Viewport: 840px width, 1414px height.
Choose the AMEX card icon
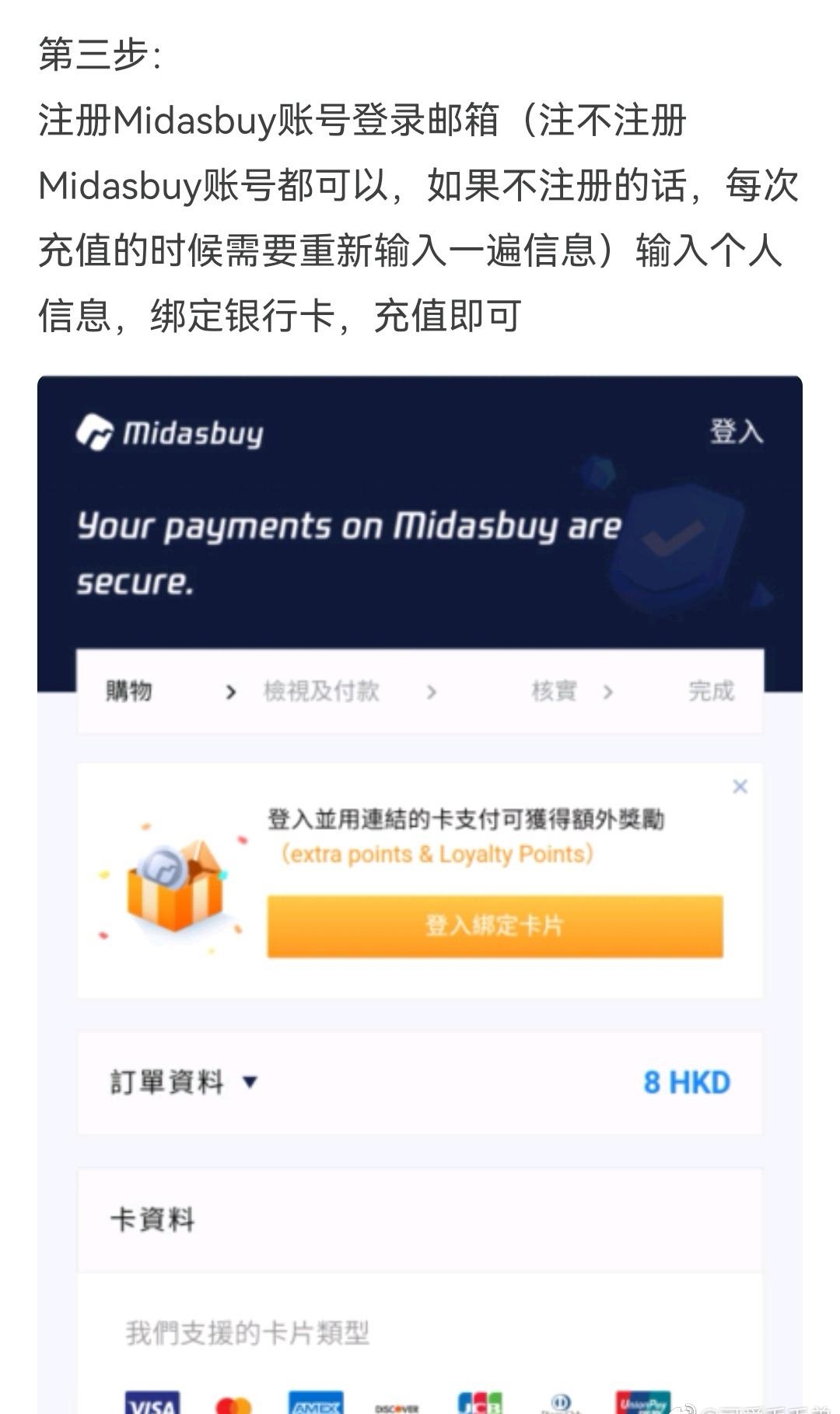315,1402
